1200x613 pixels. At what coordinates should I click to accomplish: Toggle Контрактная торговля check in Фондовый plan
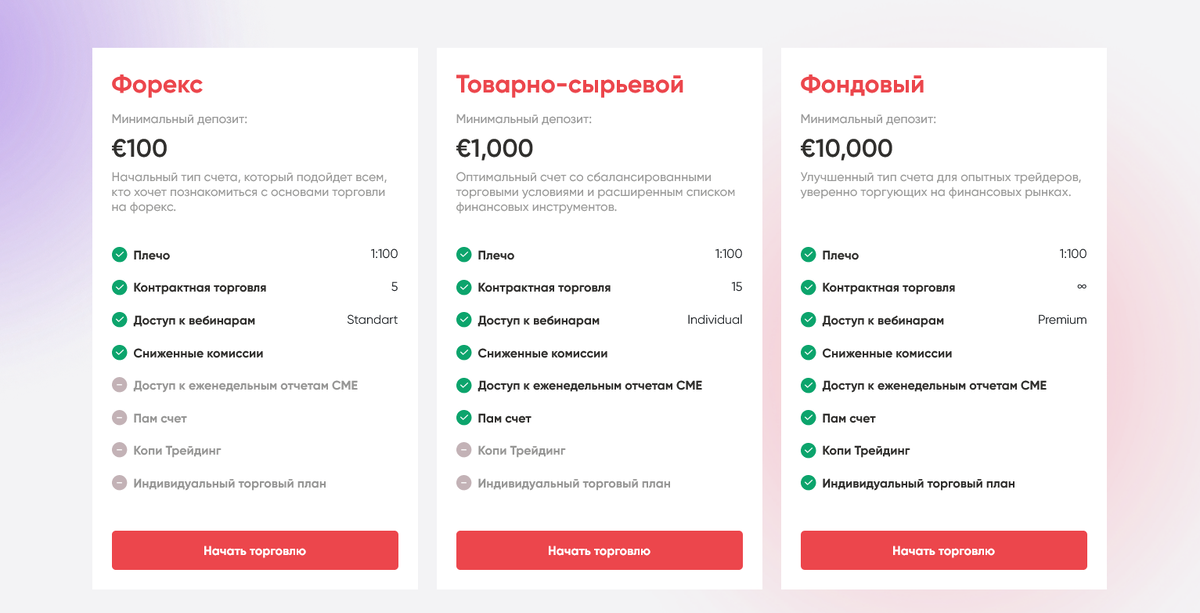807,287
